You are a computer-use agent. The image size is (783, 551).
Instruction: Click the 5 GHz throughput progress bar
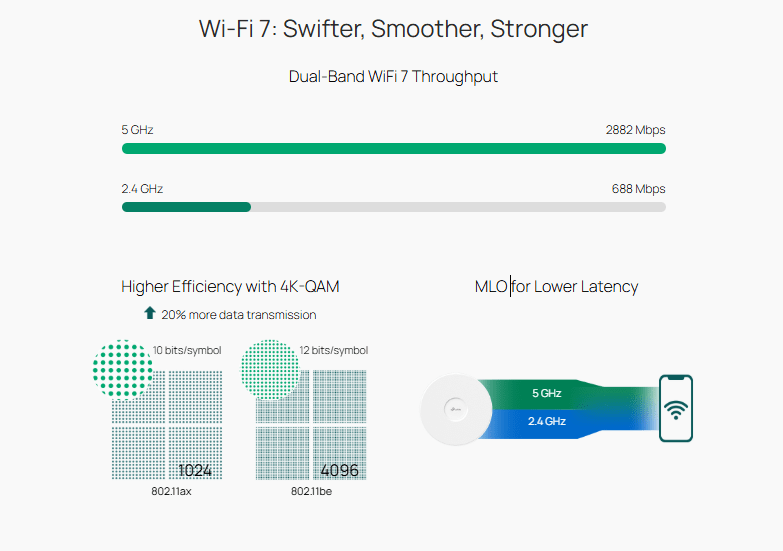[393, 148]
